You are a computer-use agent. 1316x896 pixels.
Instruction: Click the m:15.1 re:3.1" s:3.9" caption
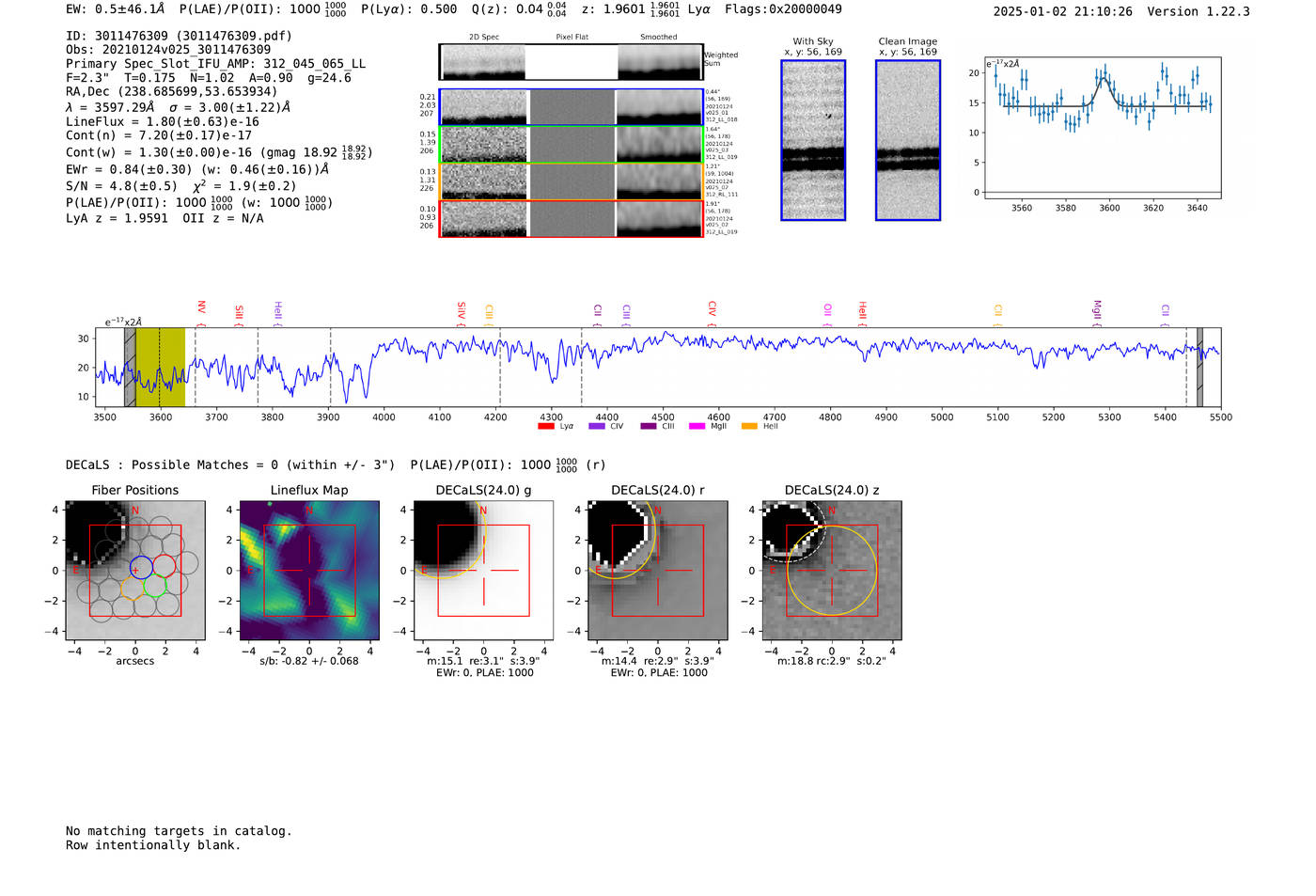tap(483, 661)
